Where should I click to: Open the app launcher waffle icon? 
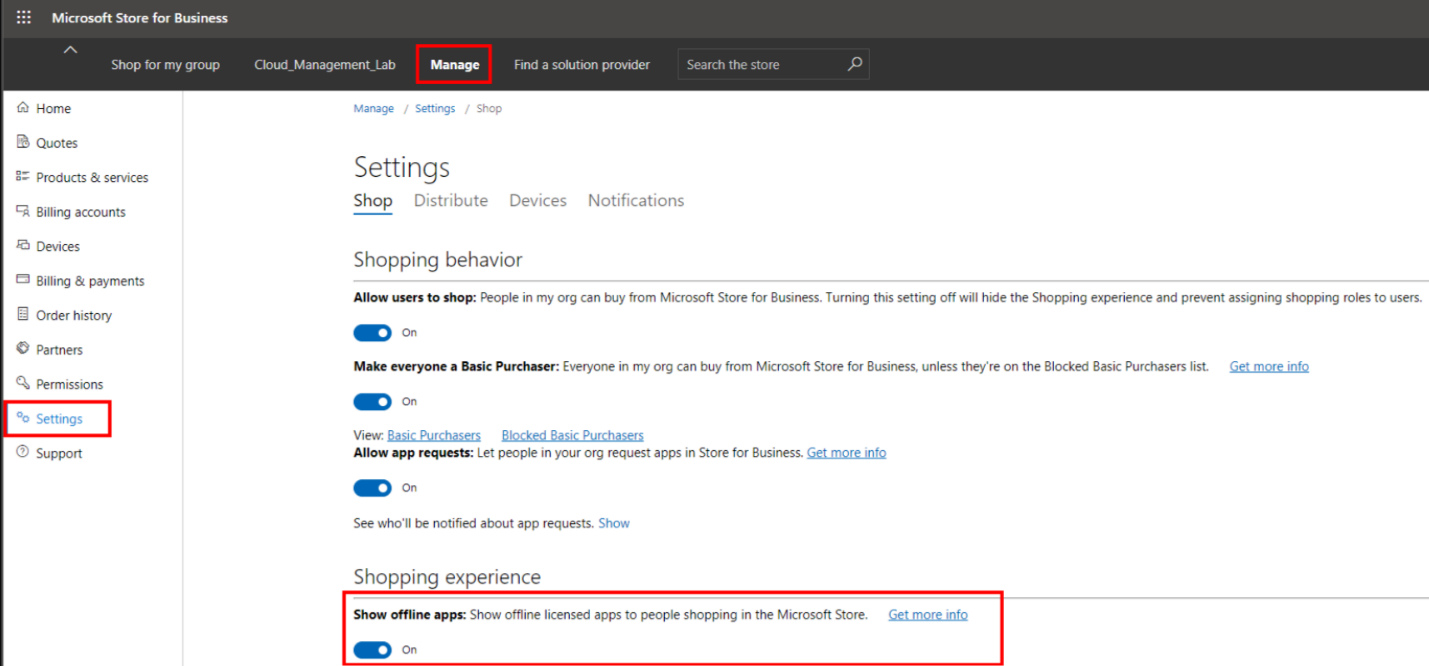[24, 18]
